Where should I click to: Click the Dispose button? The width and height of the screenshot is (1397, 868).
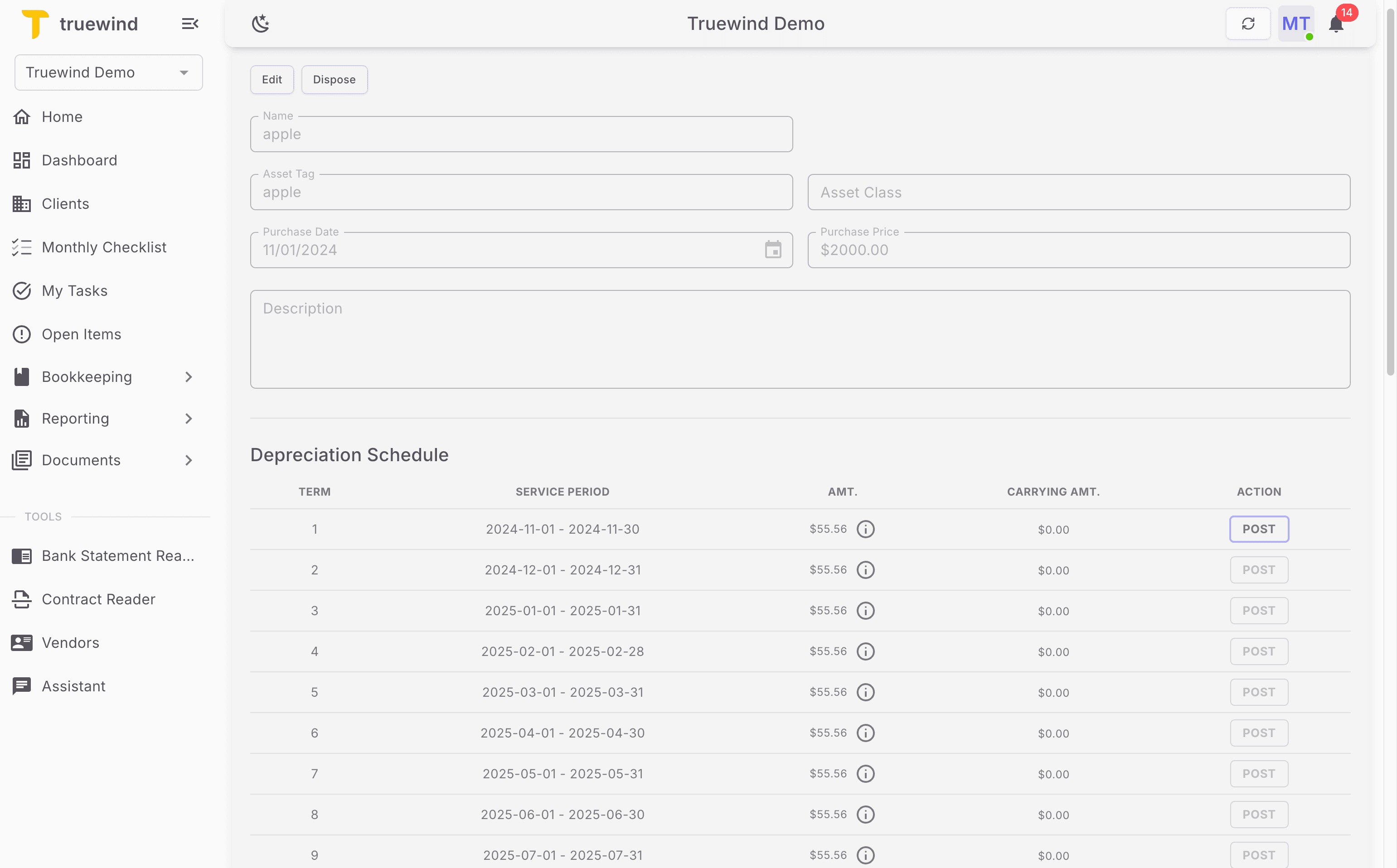tap(335, 79)
